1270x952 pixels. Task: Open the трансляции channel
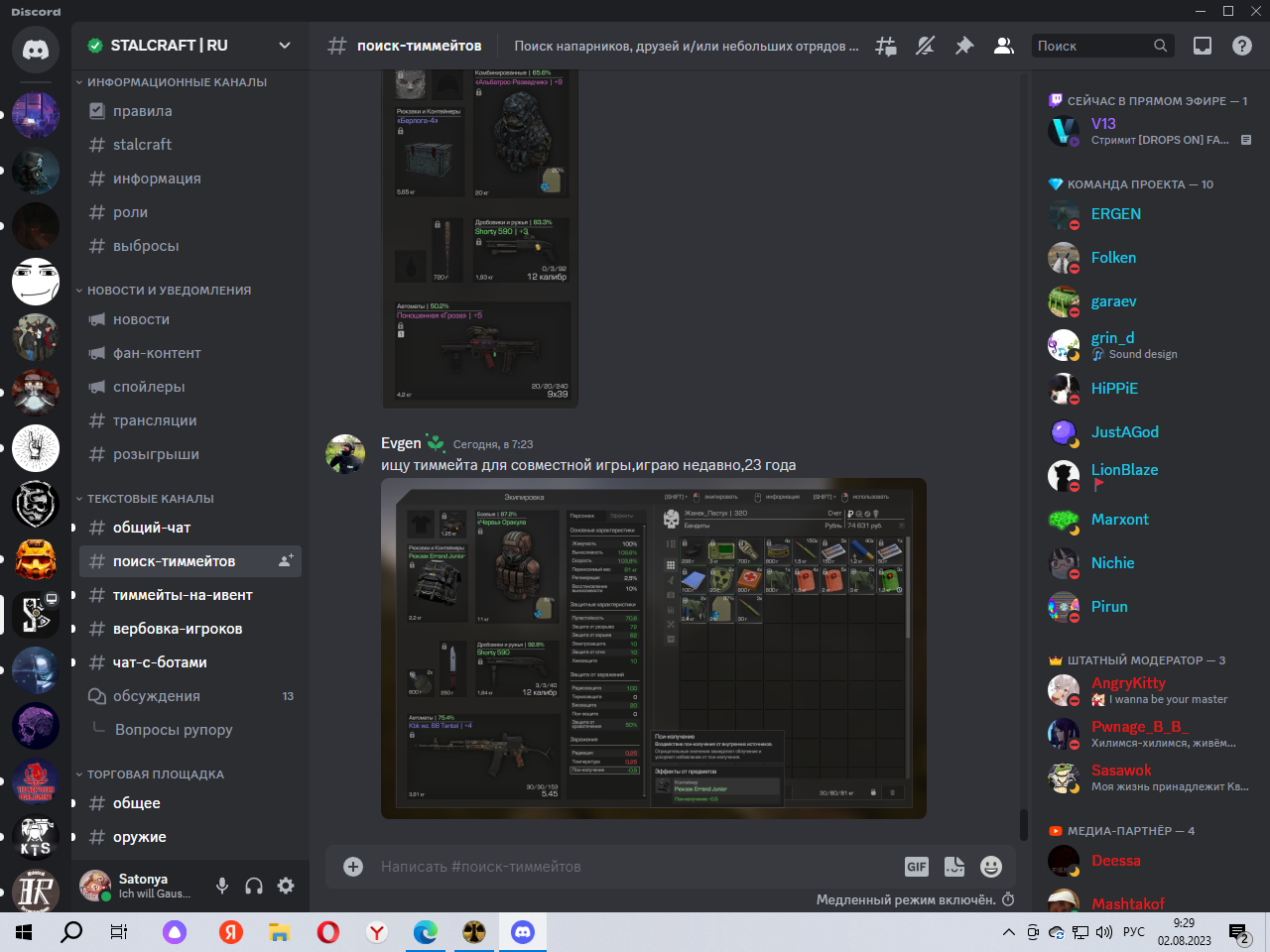point(190,420)
